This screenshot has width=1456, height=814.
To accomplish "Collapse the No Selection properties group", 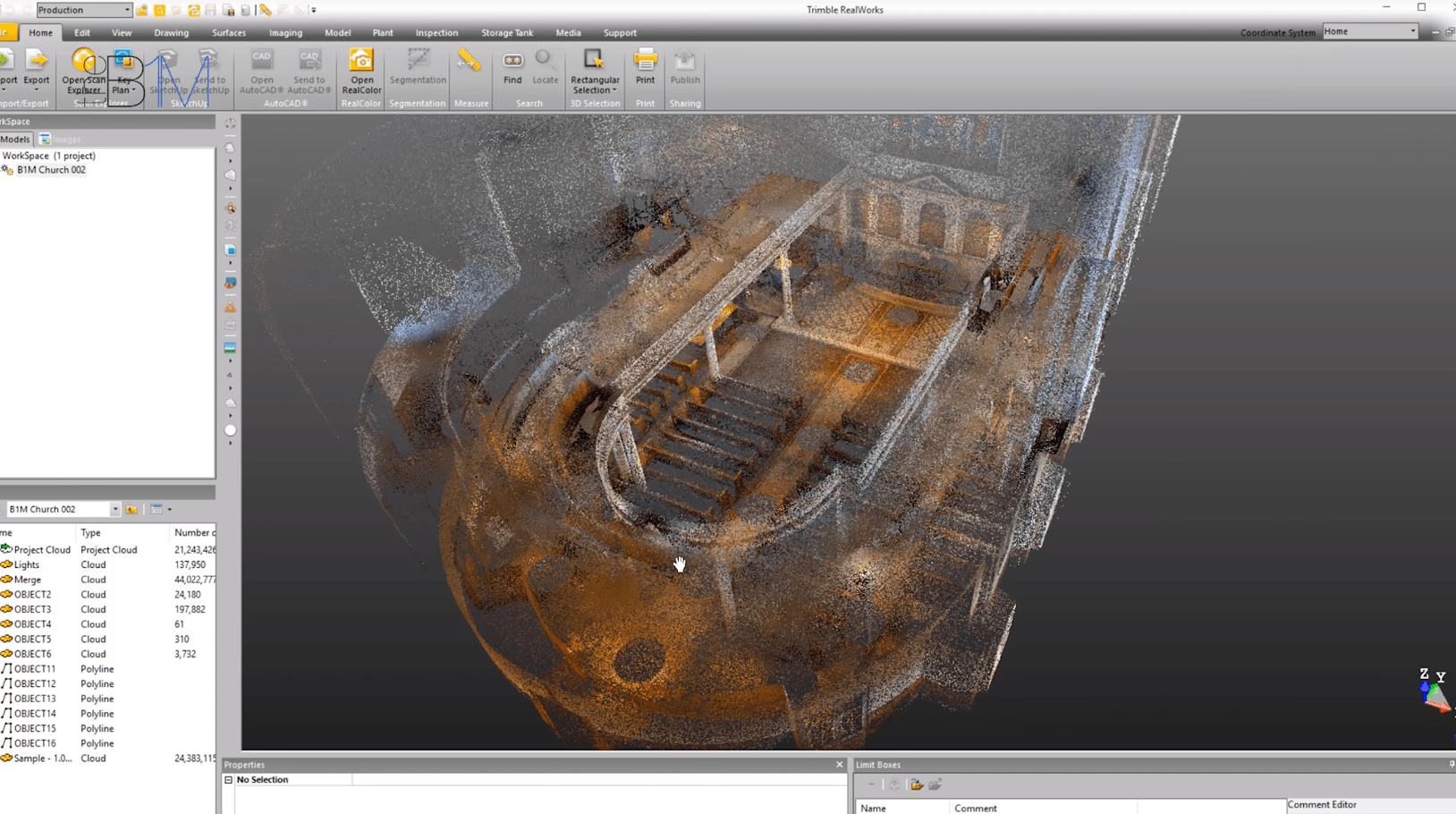I will tap(229, 780).
